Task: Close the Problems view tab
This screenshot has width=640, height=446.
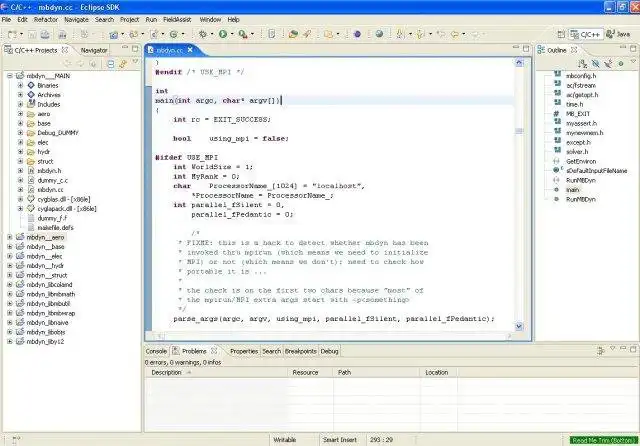Action: (214, 351)
